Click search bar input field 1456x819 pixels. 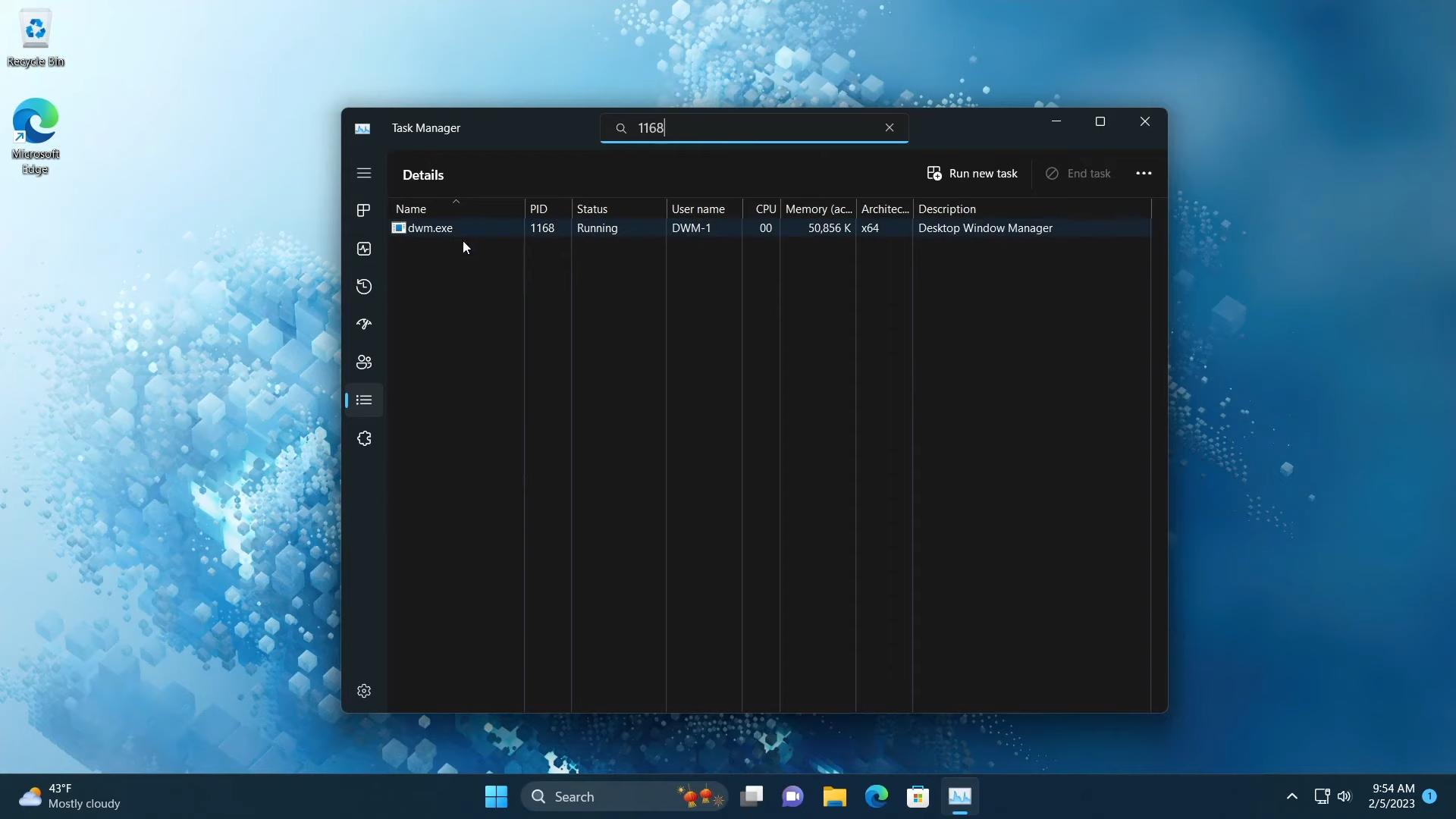754,127
